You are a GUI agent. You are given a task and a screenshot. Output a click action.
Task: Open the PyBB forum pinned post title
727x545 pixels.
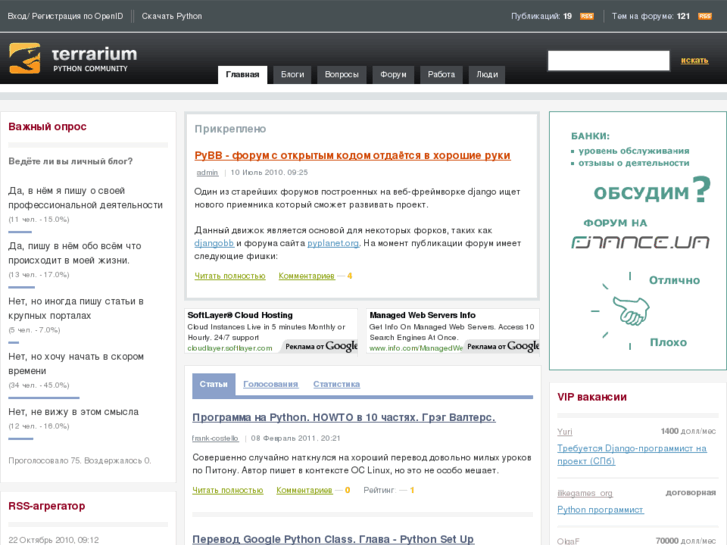click(x=352, y=155)
